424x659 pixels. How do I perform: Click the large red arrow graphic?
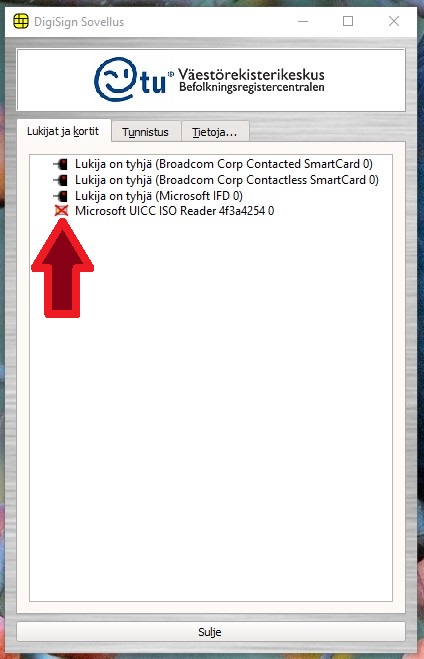tap(62, 268)
